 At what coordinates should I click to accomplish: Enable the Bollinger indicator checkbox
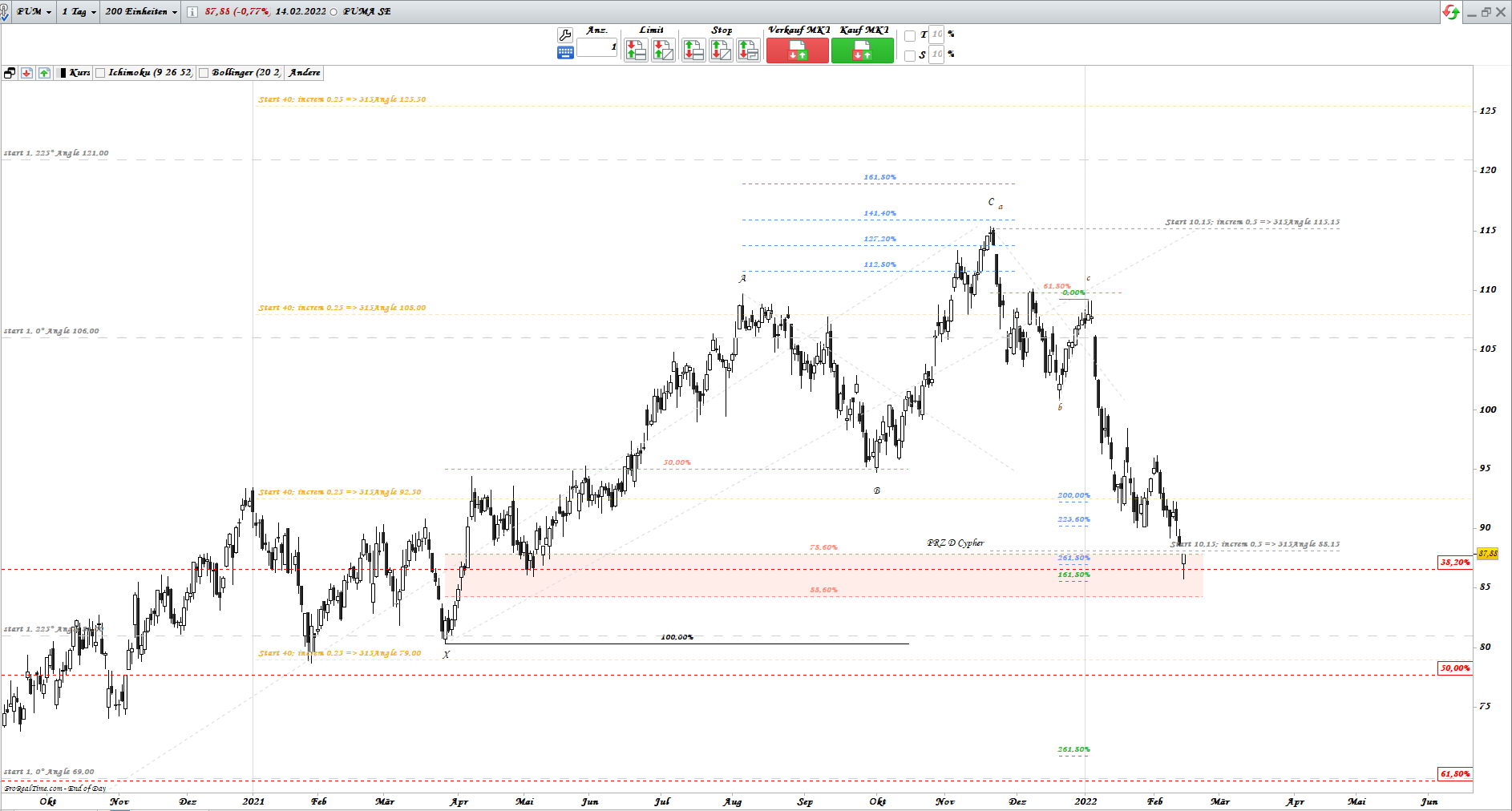204,73
